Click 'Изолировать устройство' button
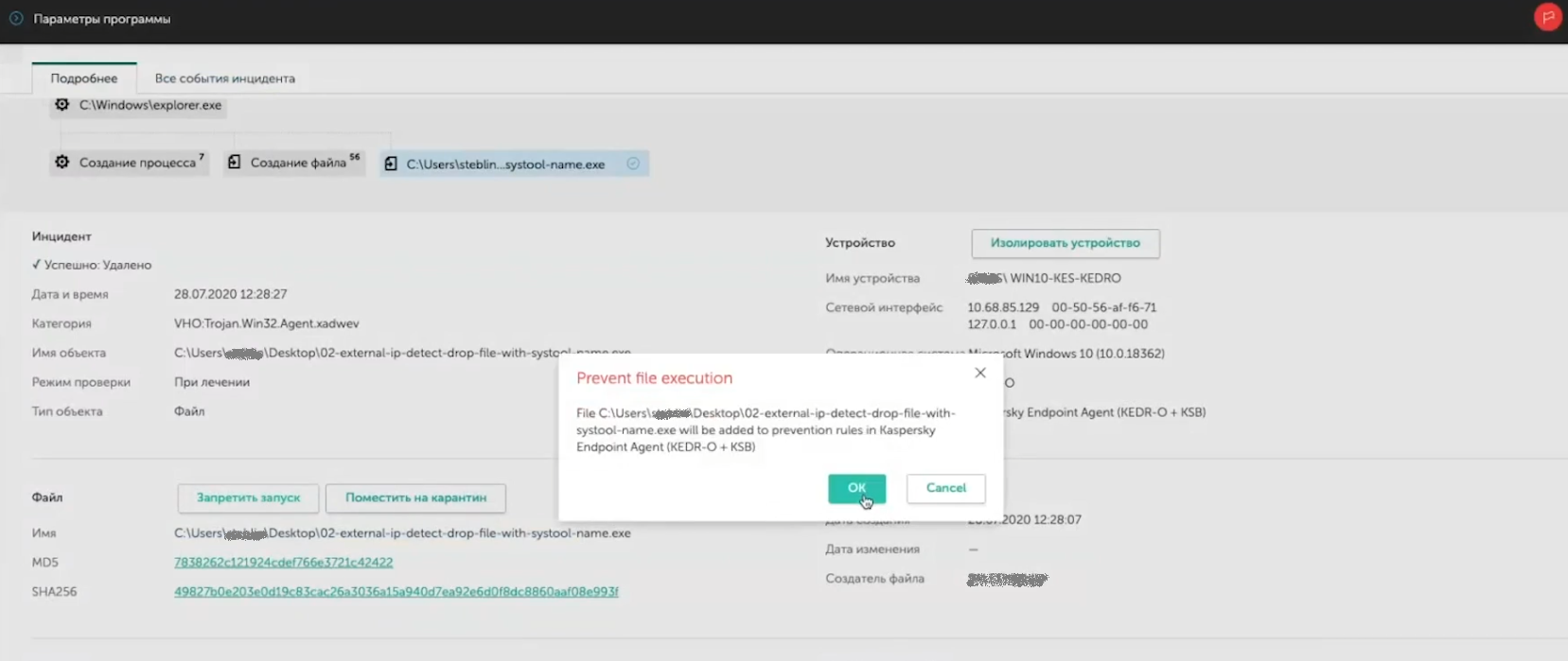1568x661 pixels. (1066, 243)
